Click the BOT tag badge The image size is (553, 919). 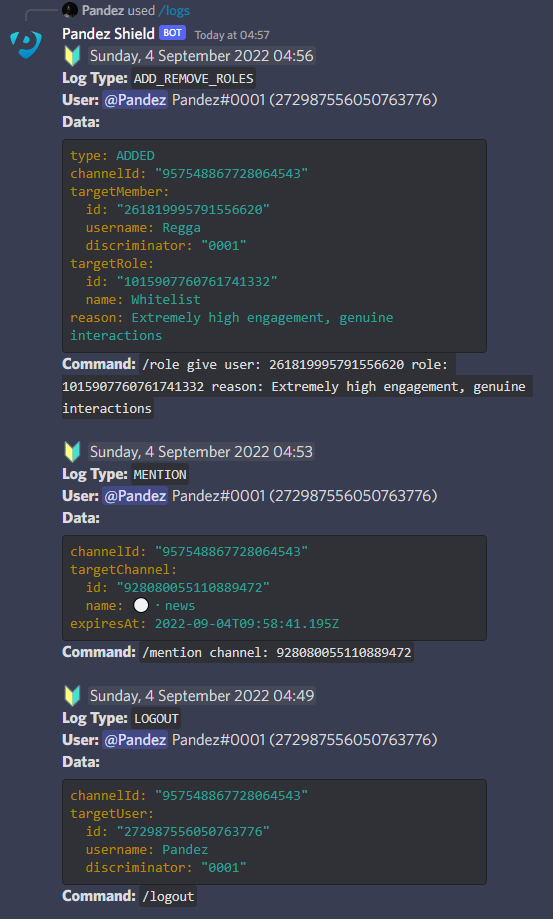click(172, 33)
